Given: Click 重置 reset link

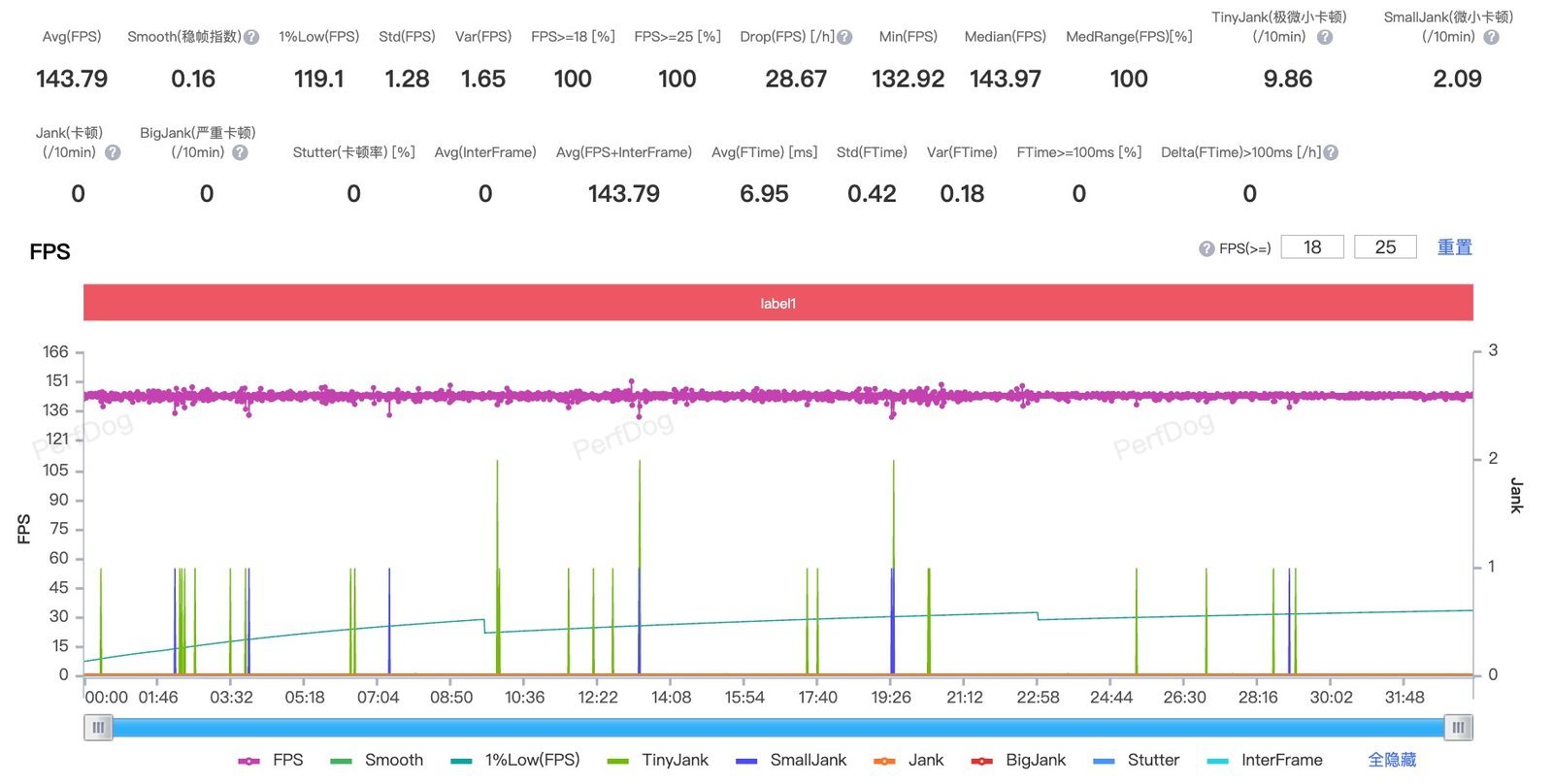Looking at the screenshot, I should 1454,247.
